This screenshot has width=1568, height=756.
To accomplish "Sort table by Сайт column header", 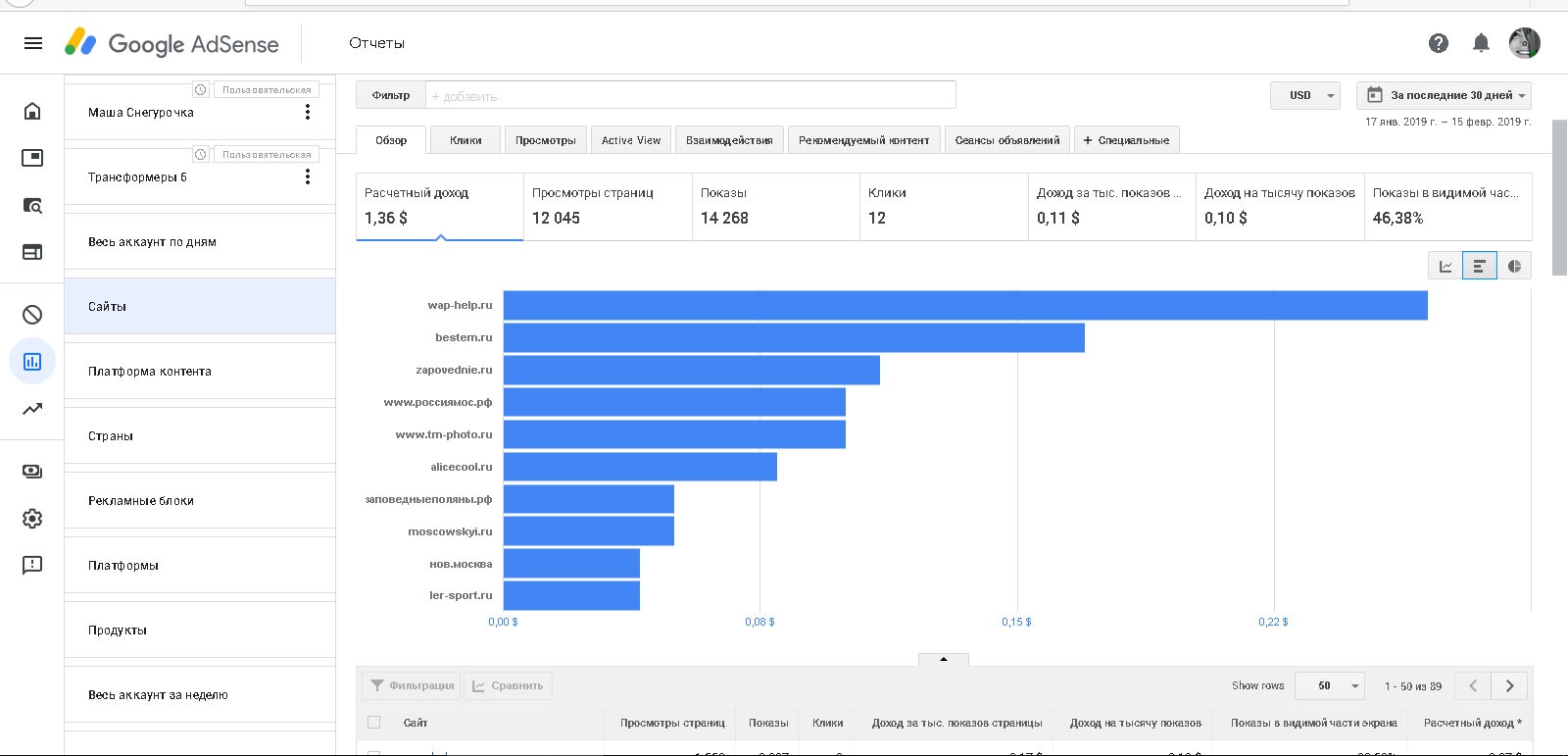I will pyautogui.click(x=416, y=723).
